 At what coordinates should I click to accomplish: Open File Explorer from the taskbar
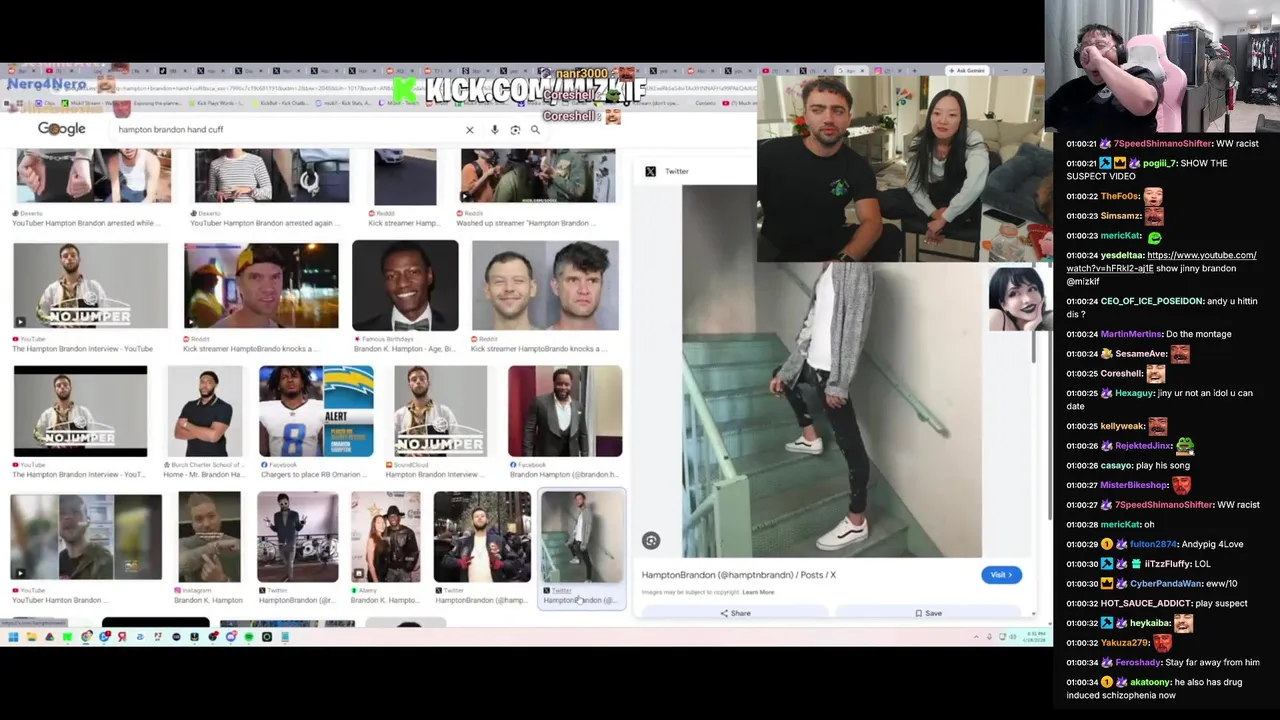pyautogui.click(x=31, y=637)
